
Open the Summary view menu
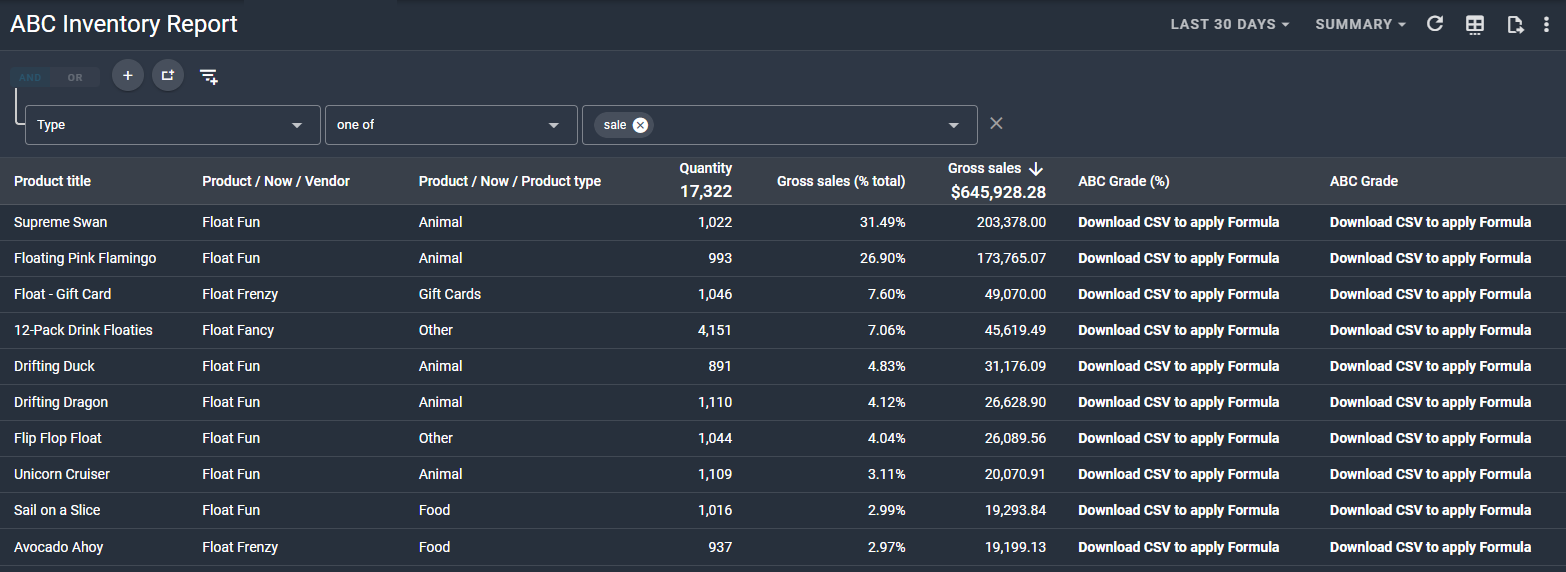pyautogui.click(x=1360, y=24)
